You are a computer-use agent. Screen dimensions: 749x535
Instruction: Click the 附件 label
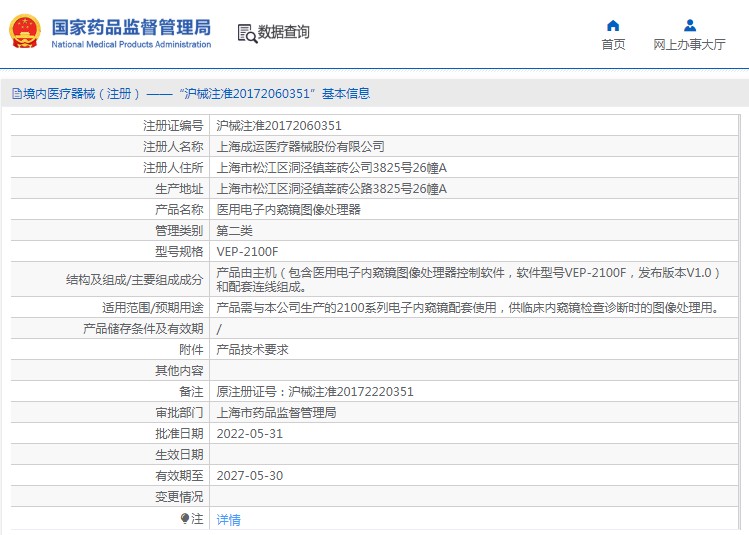[x=192, y=350]
